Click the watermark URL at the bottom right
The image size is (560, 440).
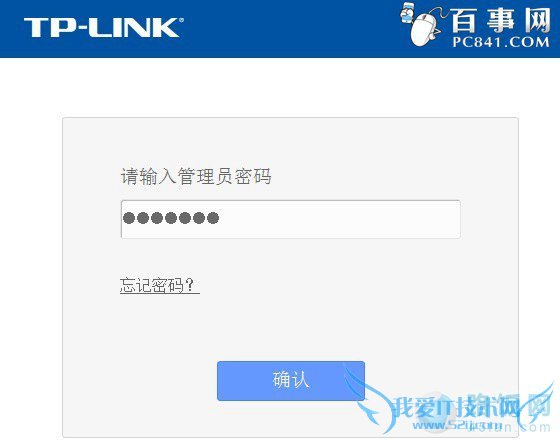pyautogui.click(x=481, y=426)
